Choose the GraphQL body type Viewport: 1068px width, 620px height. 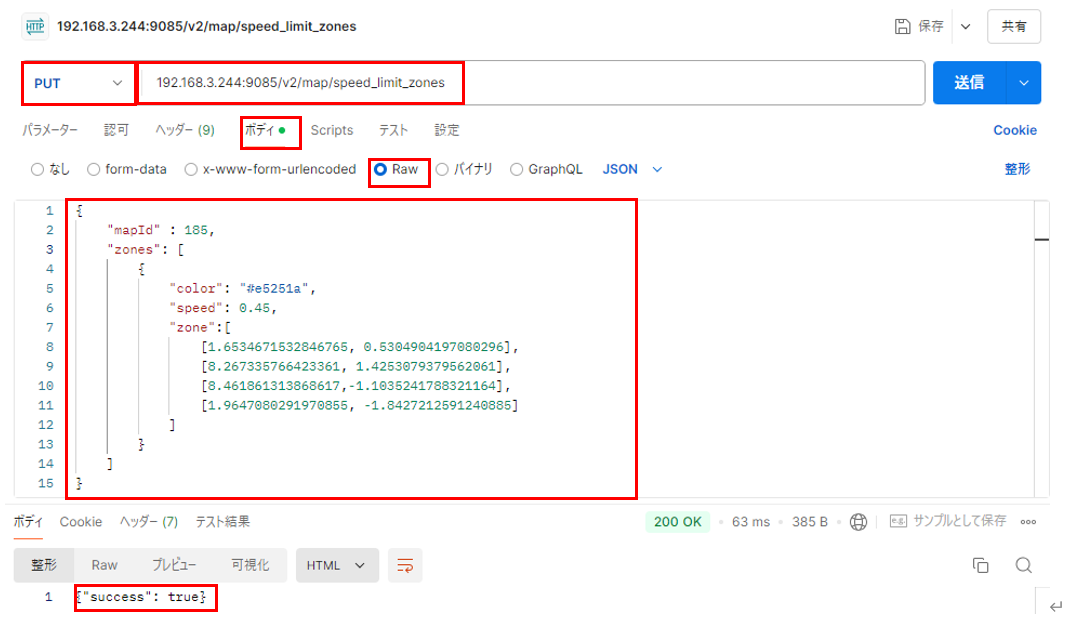pyautogui.click(x=517, y=170)
